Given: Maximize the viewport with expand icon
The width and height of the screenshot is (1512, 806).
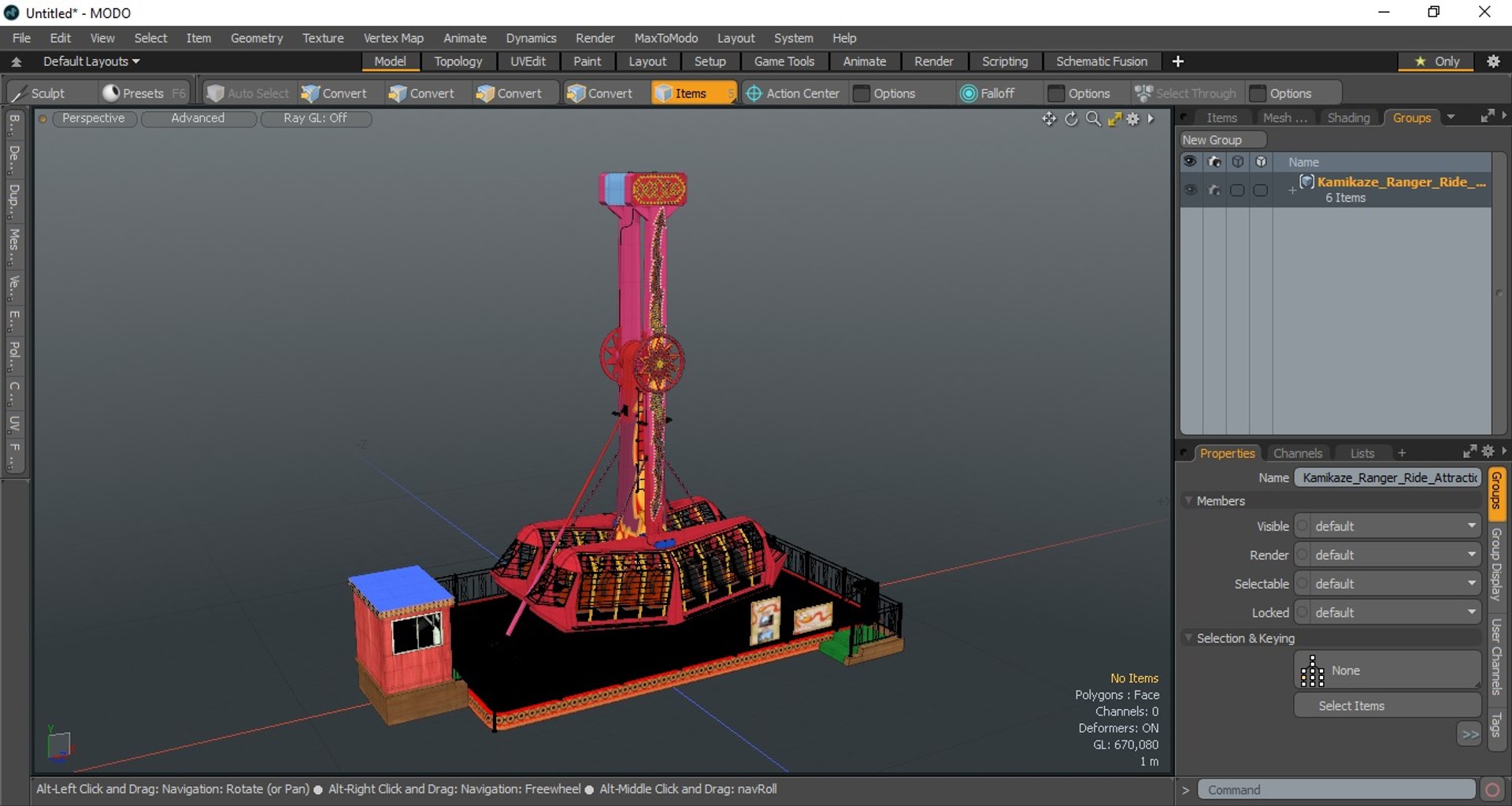Looking at the screenshot, I should coord(1114,118).
